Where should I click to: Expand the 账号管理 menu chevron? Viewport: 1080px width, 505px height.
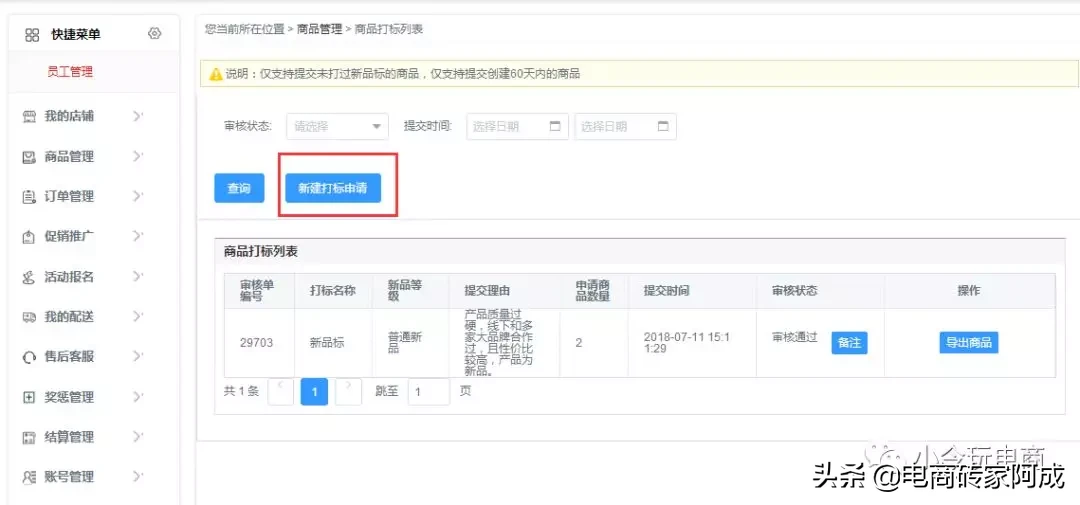(138, 476)
